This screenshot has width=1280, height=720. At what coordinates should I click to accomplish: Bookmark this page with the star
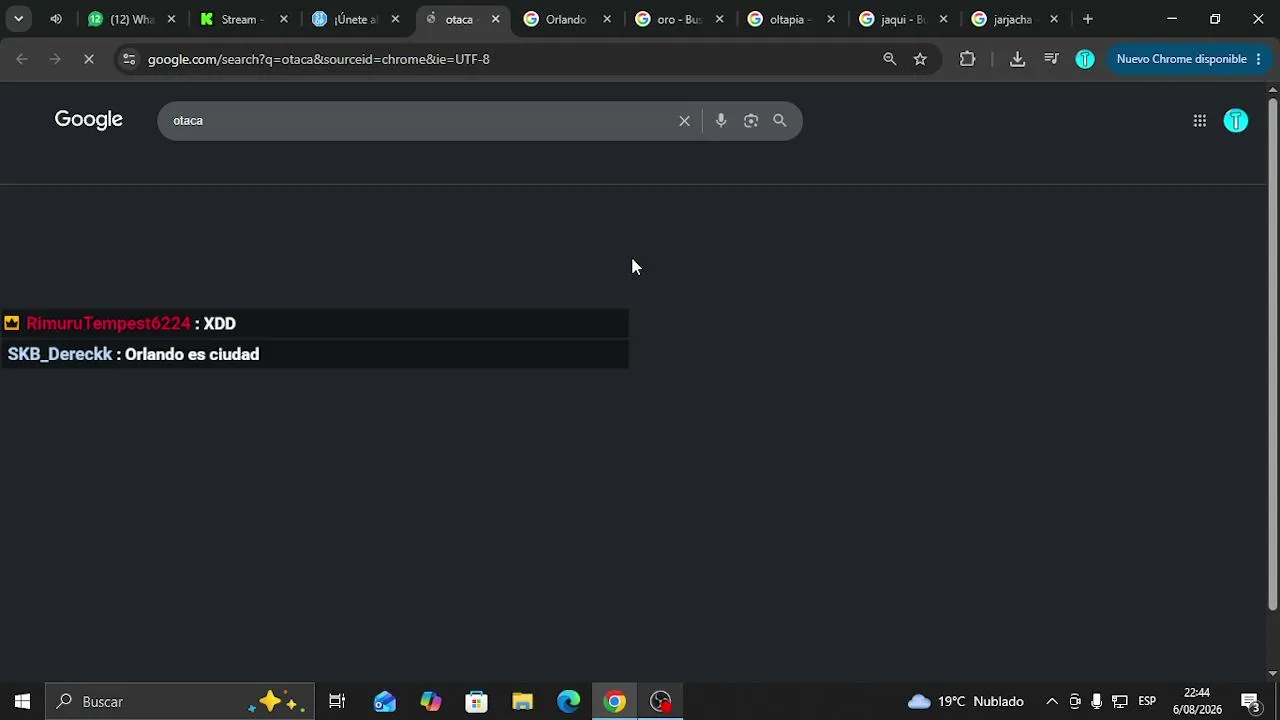pyautogui.click(x=920, y=59)
